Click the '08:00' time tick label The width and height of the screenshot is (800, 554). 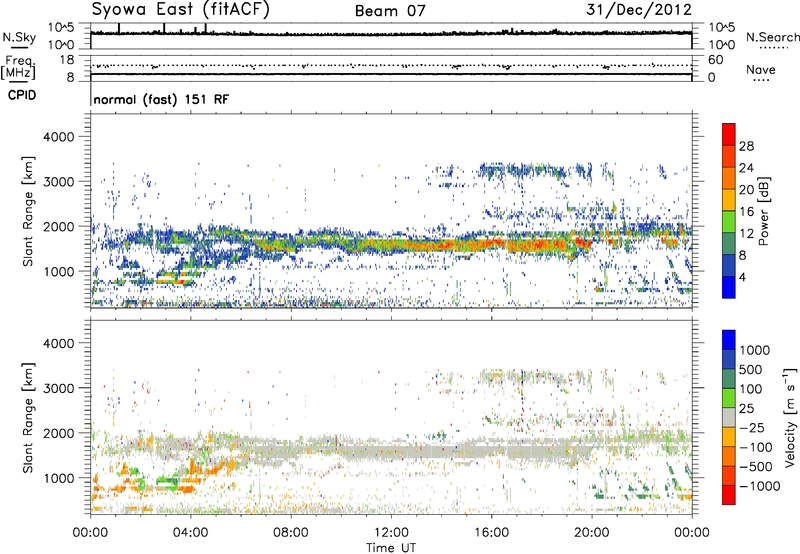tap(291, 533)
